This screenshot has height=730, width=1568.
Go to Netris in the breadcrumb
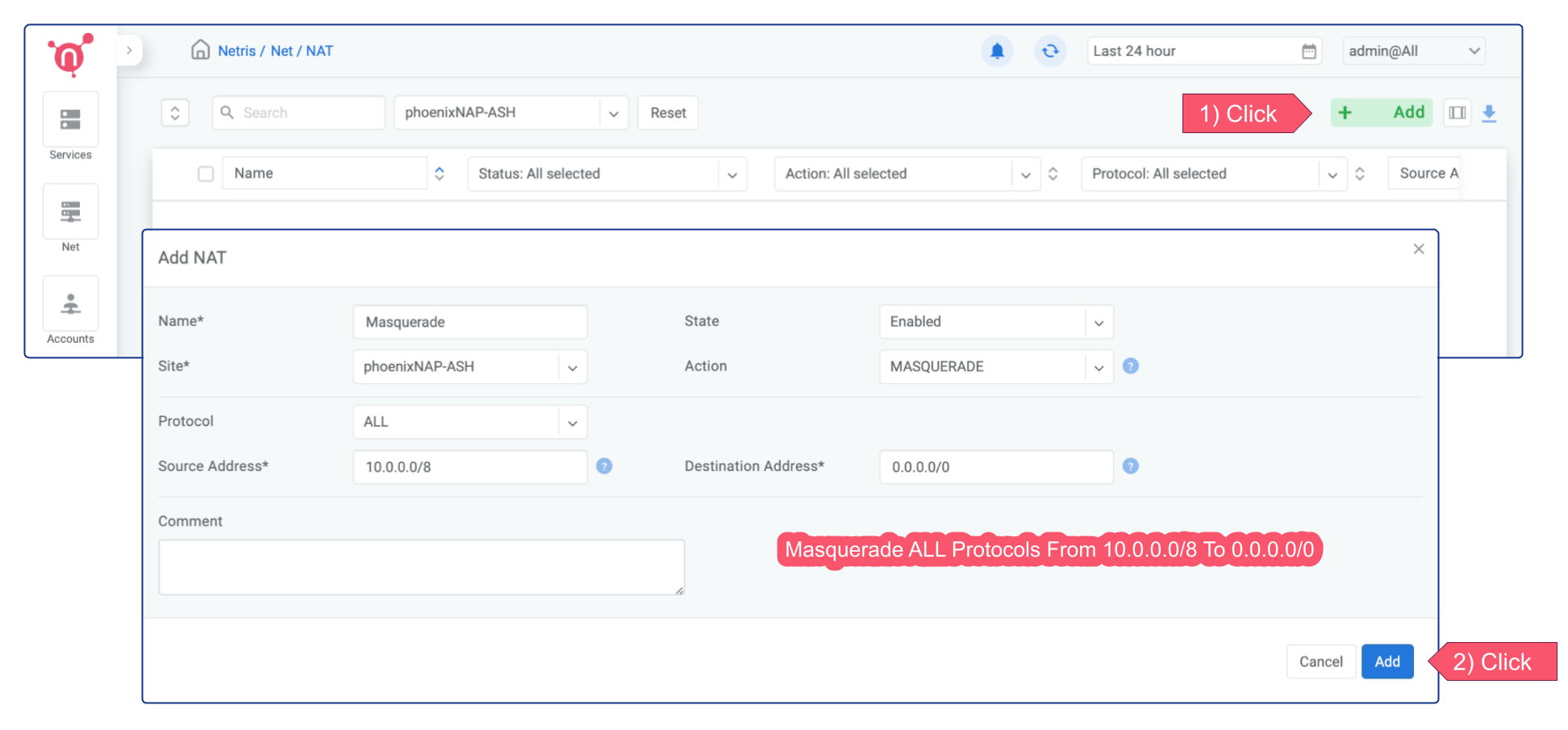(236, 51)
